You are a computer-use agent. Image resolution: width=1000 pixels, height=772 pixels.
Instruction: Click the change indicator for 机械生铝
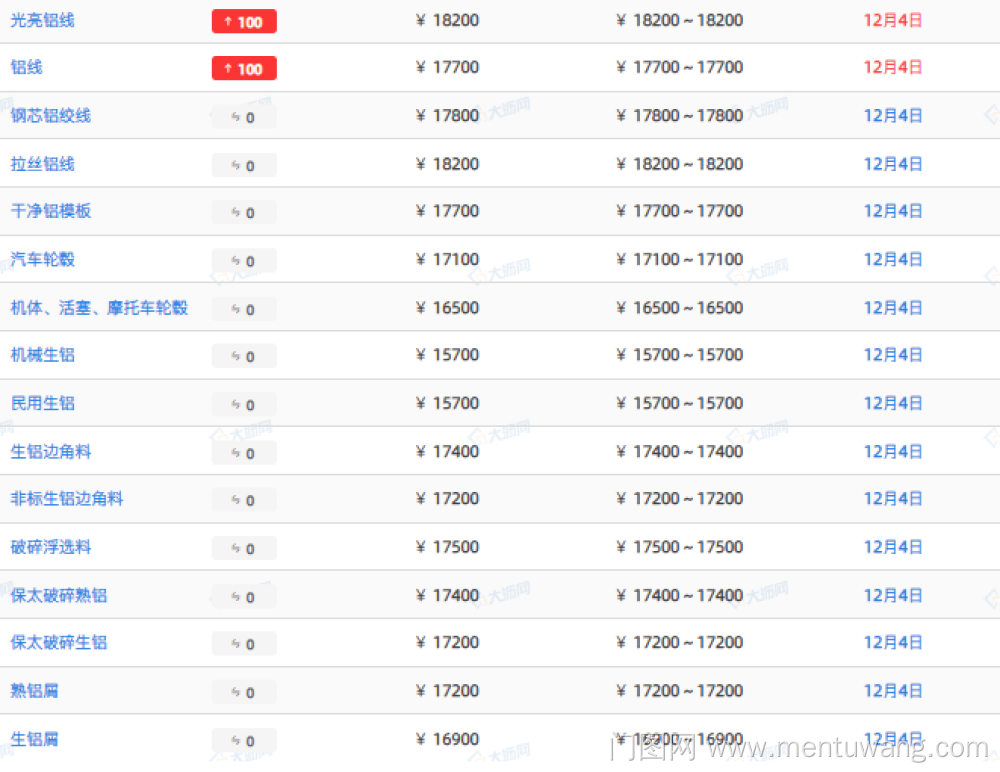pyautogui.click(x=244, y=356)
